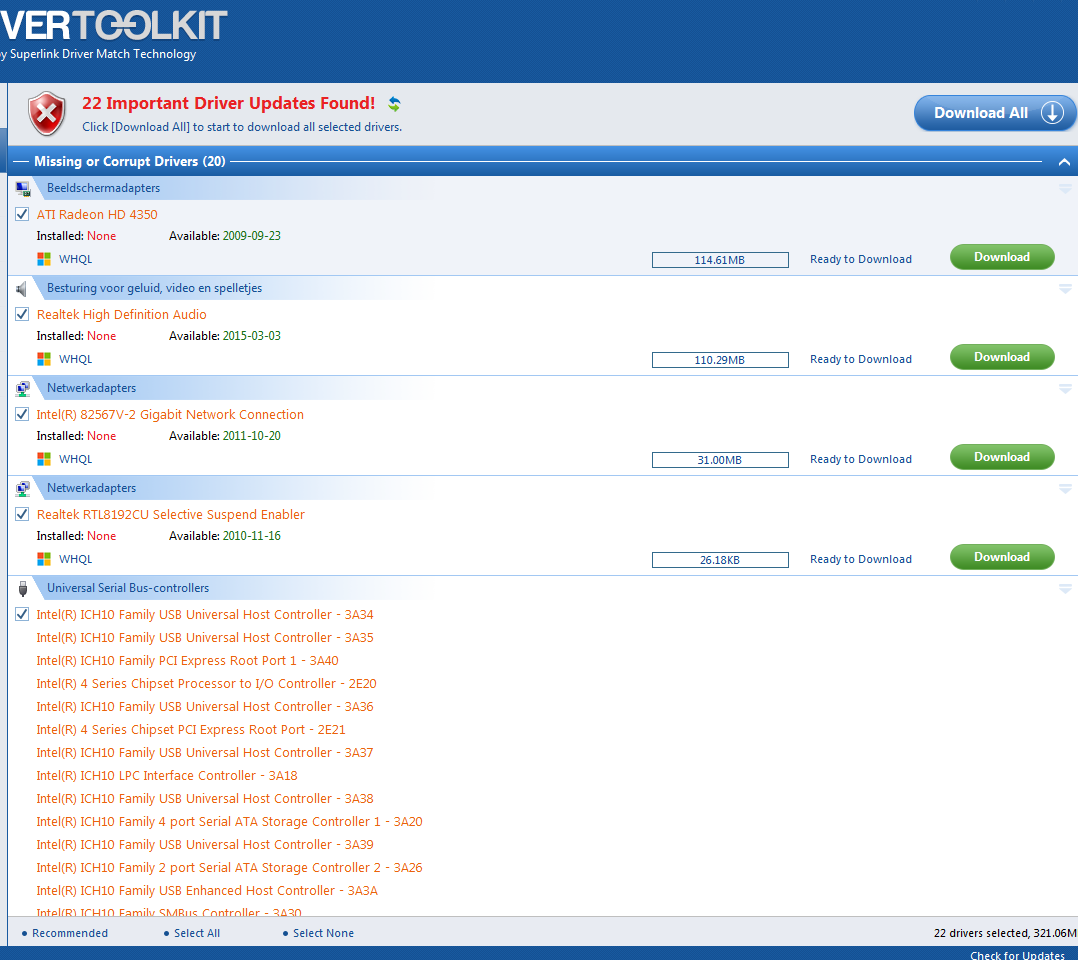Click the speaker icon for Besturing voor geluid
The width and height of the screenshot is (1078, 960).
coord(22,289)
